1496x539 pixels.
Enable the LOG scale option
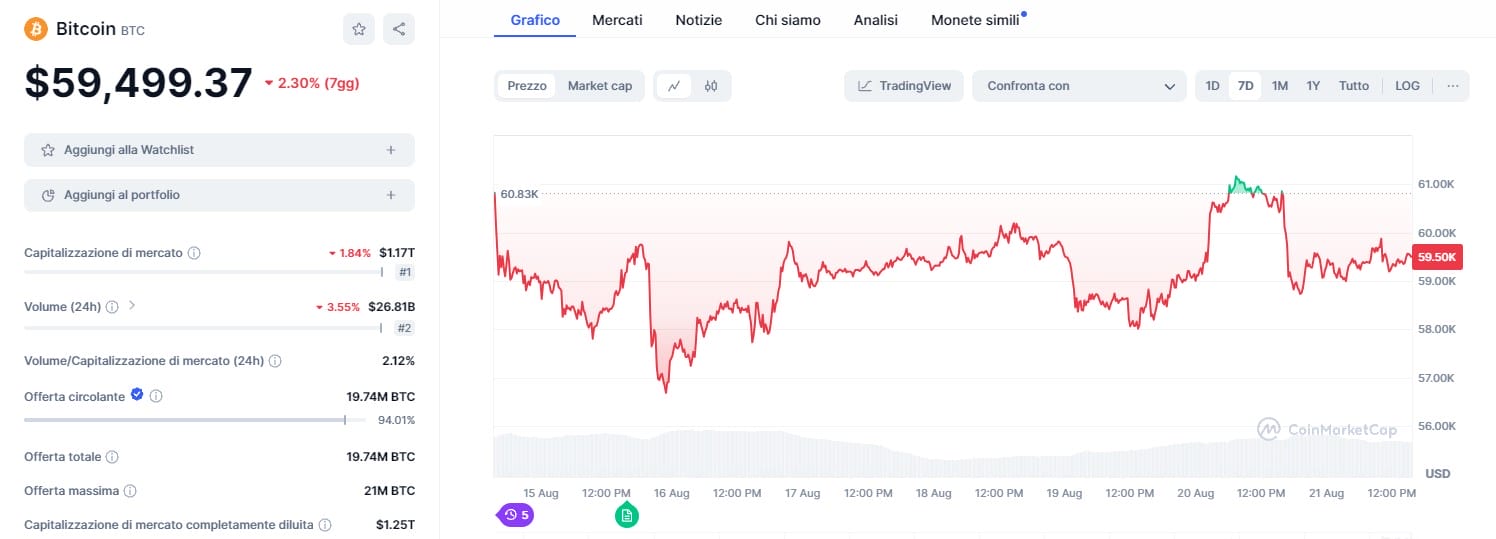pyautogui.click(x=1407, y=86)
